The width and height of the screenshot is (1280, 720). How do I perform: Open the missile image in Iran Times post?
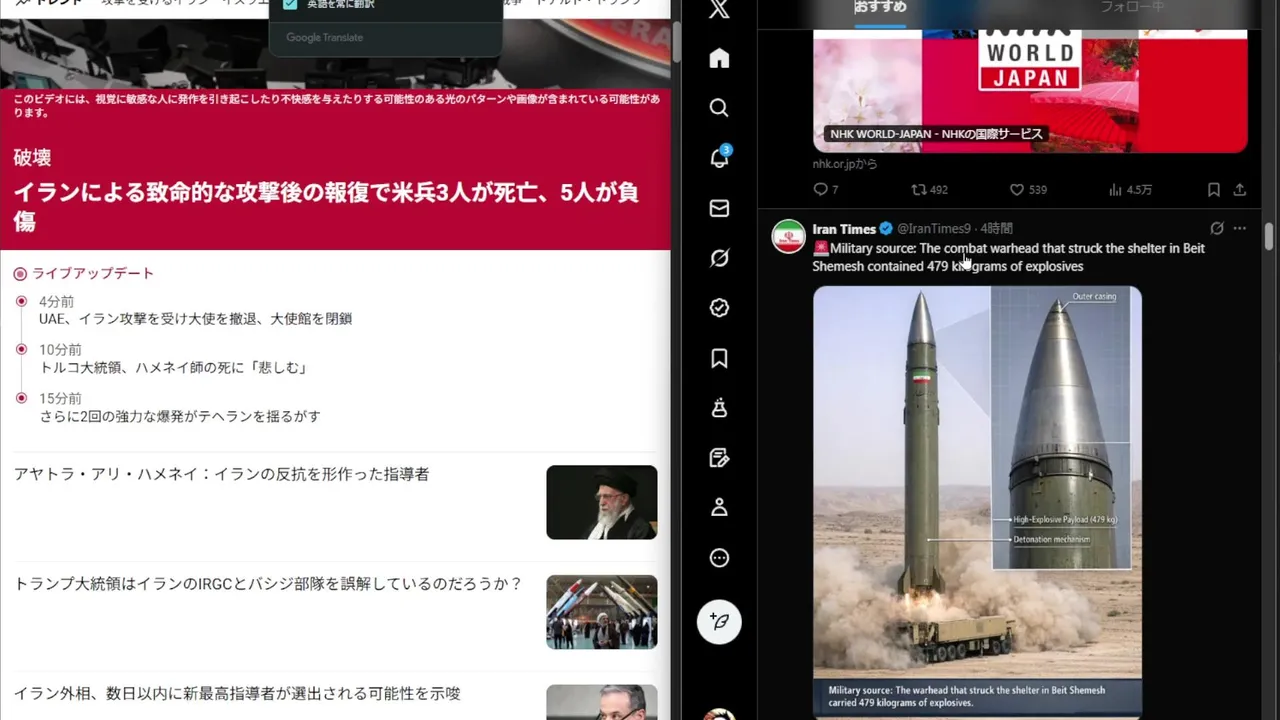click(977, 500)
